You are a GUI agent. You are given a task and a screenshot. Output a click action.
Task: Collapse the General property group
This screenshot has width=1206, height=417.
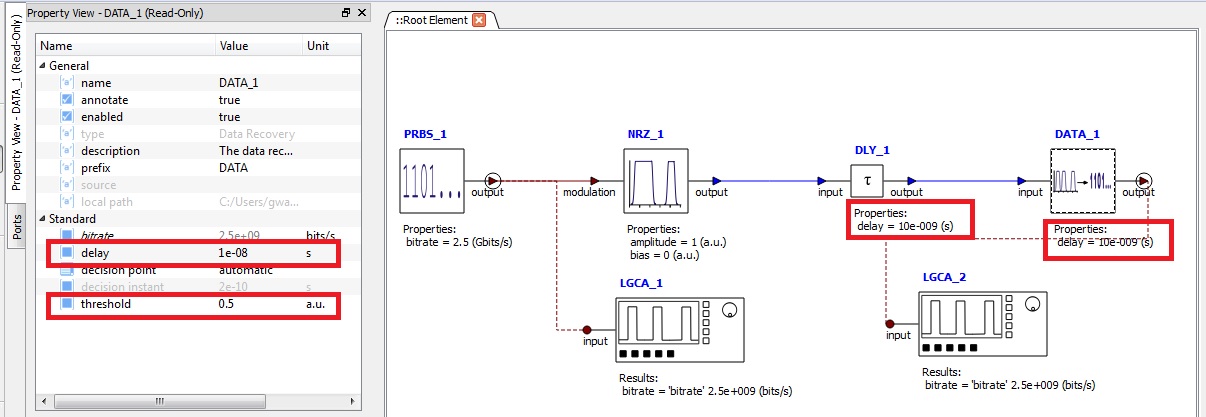point(42,66)
